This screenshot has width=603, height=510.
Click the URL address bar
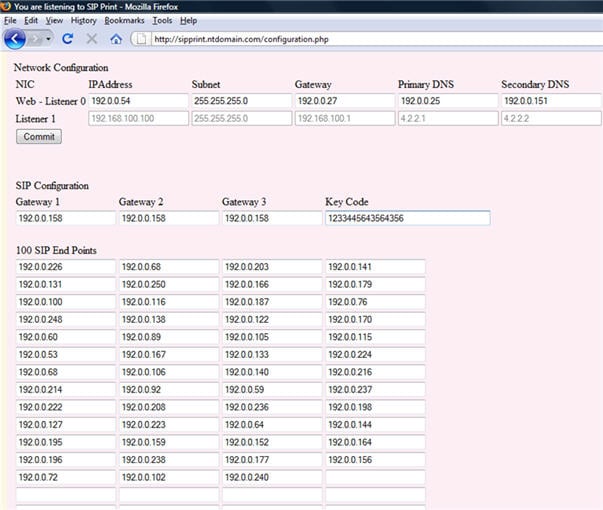(360, 40)
